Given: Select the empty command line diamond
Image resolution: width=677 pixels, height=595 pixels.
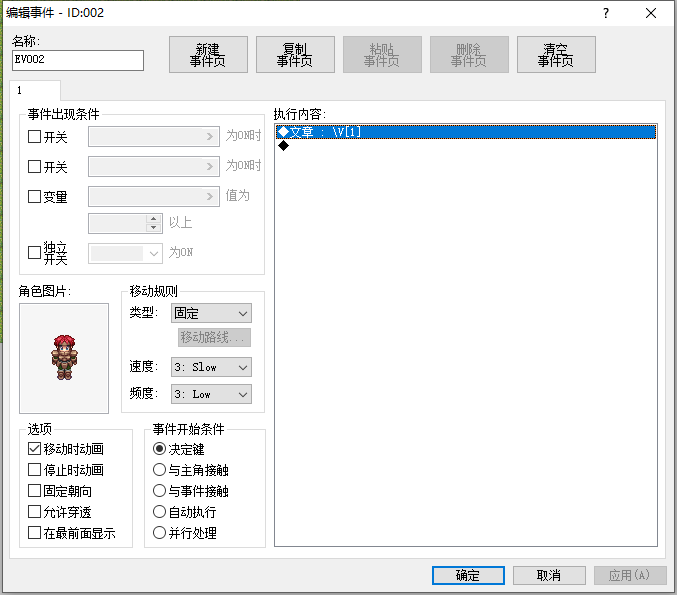Looking at the screenshot, I should pyautogui.click(x=284, y=146).
